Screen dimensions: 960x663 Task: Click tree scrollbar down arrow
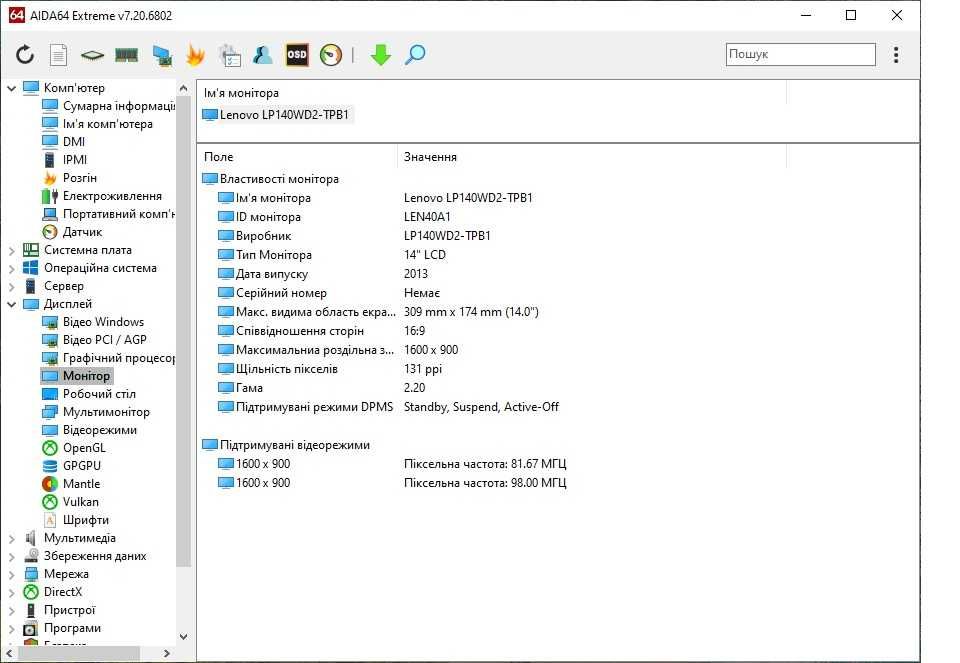point(183,637)
